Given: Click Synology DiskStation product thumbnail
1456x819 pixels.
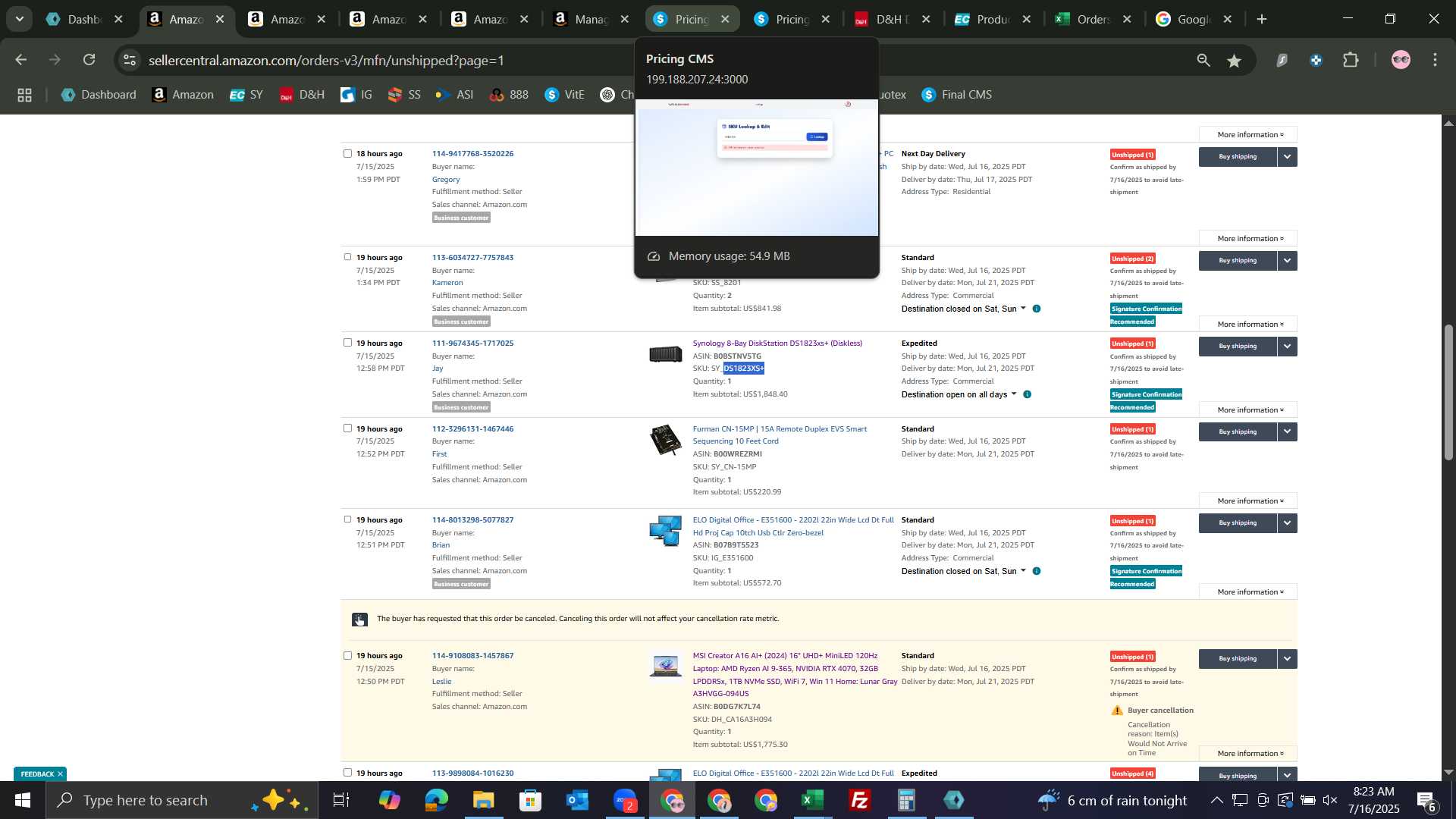Looking at the screenshot, I should point(665,354).
